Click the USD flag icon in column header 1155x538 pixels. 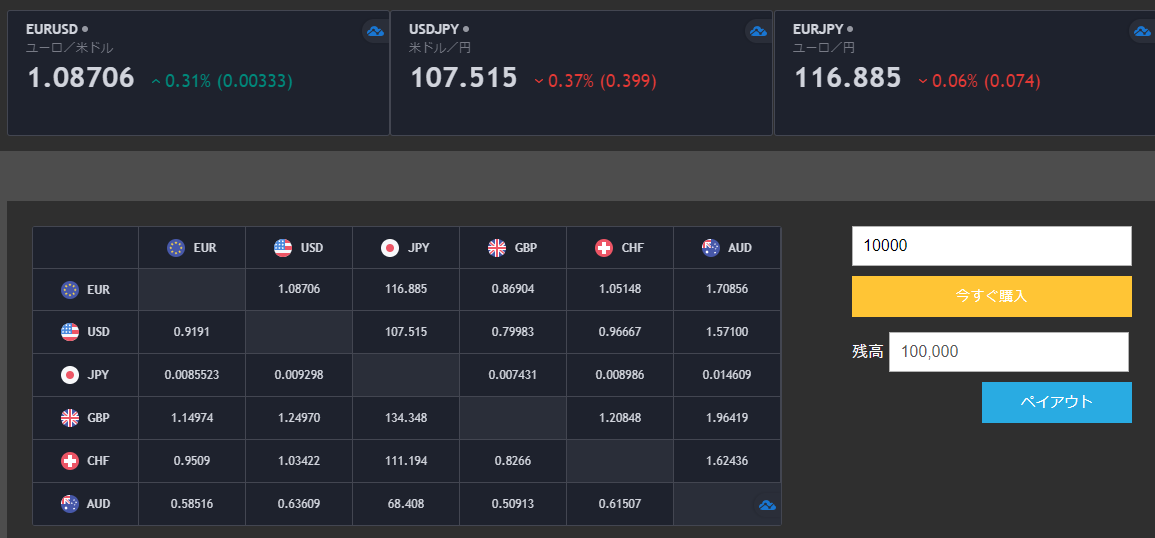[283, 248]
